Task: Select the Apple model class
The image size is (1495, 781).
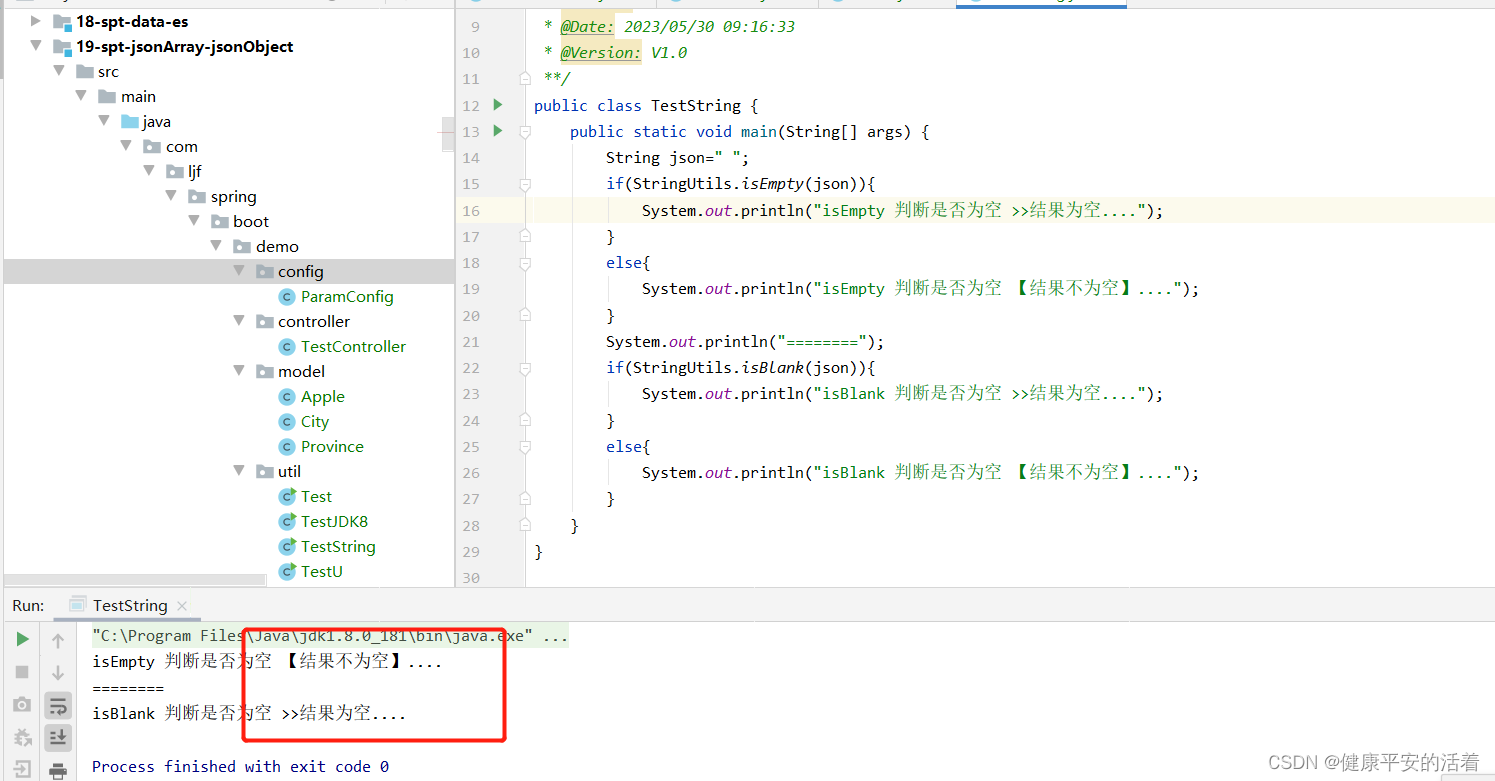Action: click(x=321, y=396)
